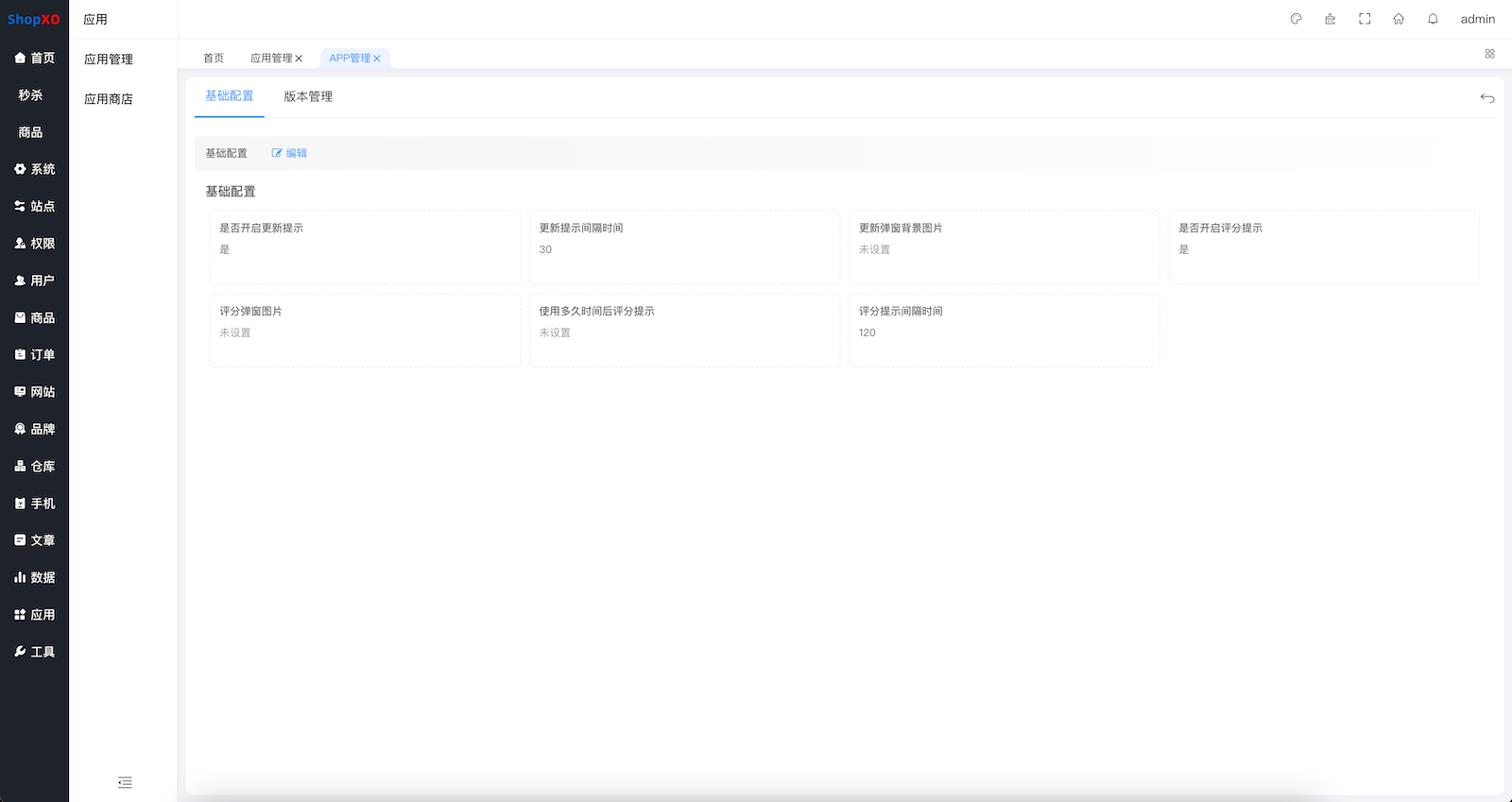Click the back arrow icon

tap(1486, 98)
